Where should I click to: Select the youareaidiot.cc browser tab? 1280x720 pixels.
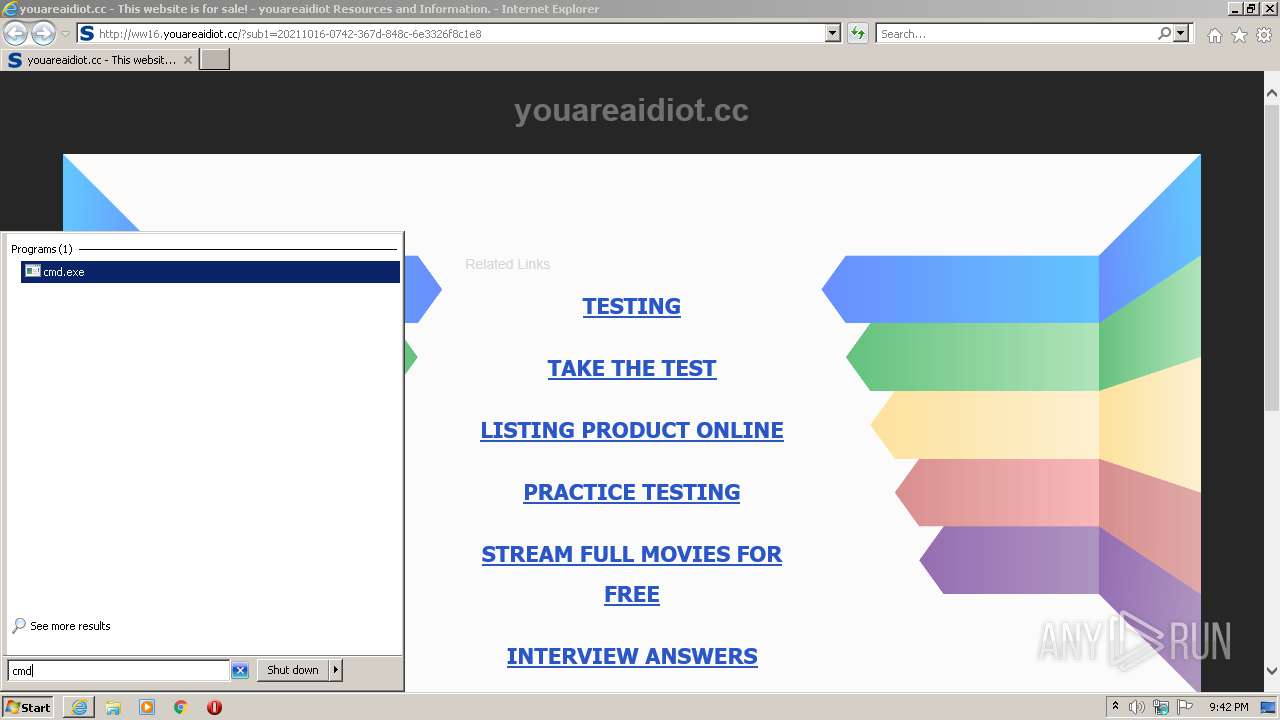(x=99, y=60)
